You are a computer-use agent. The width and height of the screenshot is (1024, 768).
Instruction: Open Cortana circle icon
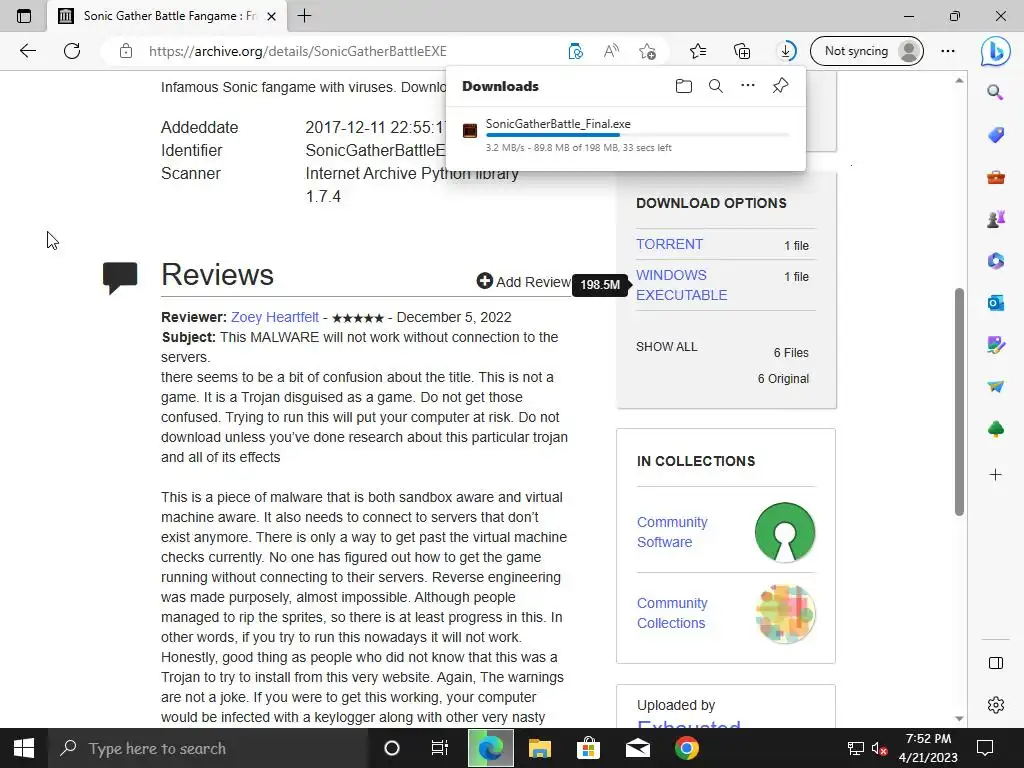click(x=391, y=748)
